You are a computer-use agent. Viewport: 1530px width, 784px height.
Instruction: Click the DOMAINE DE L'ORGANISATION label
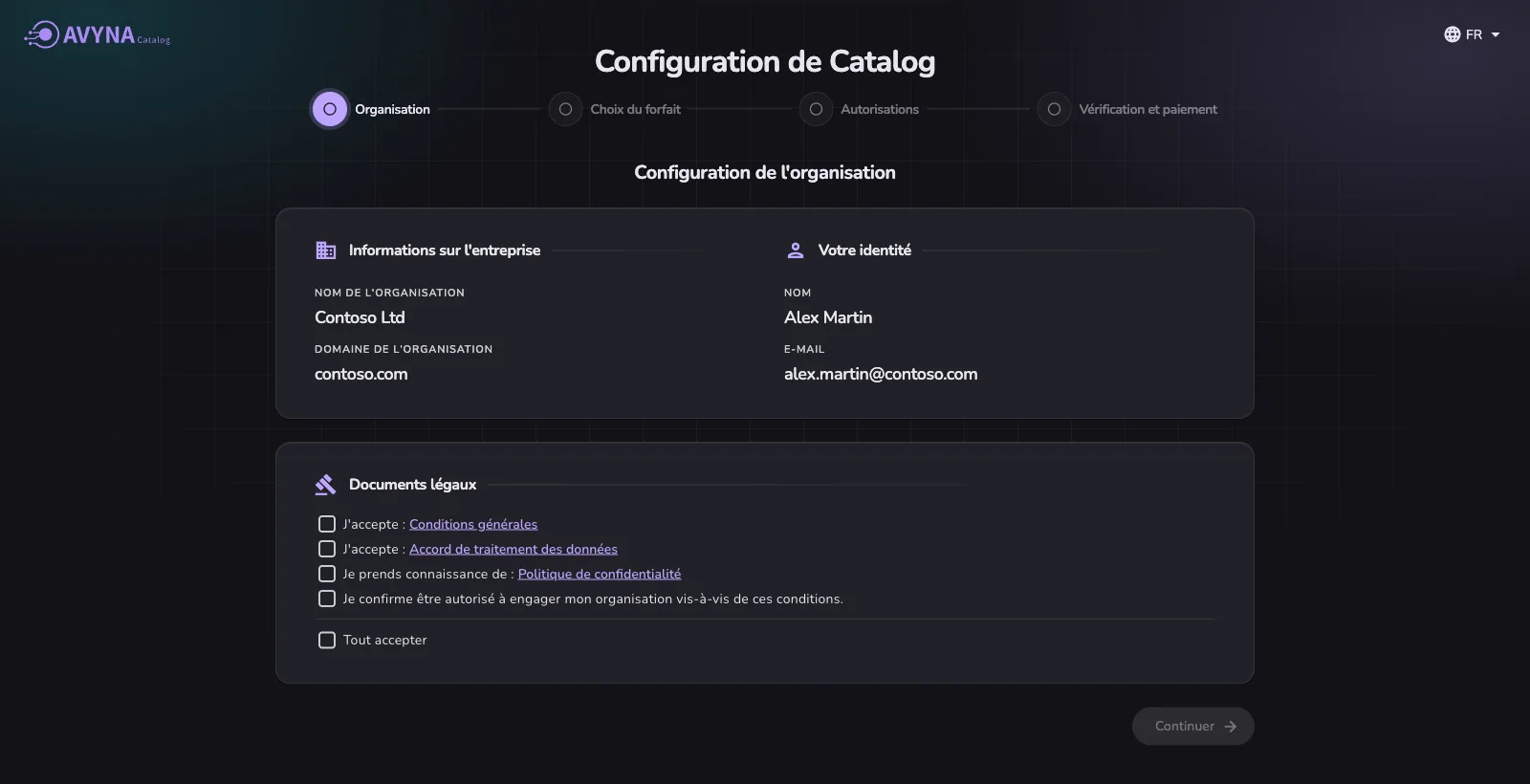[404, 349]
